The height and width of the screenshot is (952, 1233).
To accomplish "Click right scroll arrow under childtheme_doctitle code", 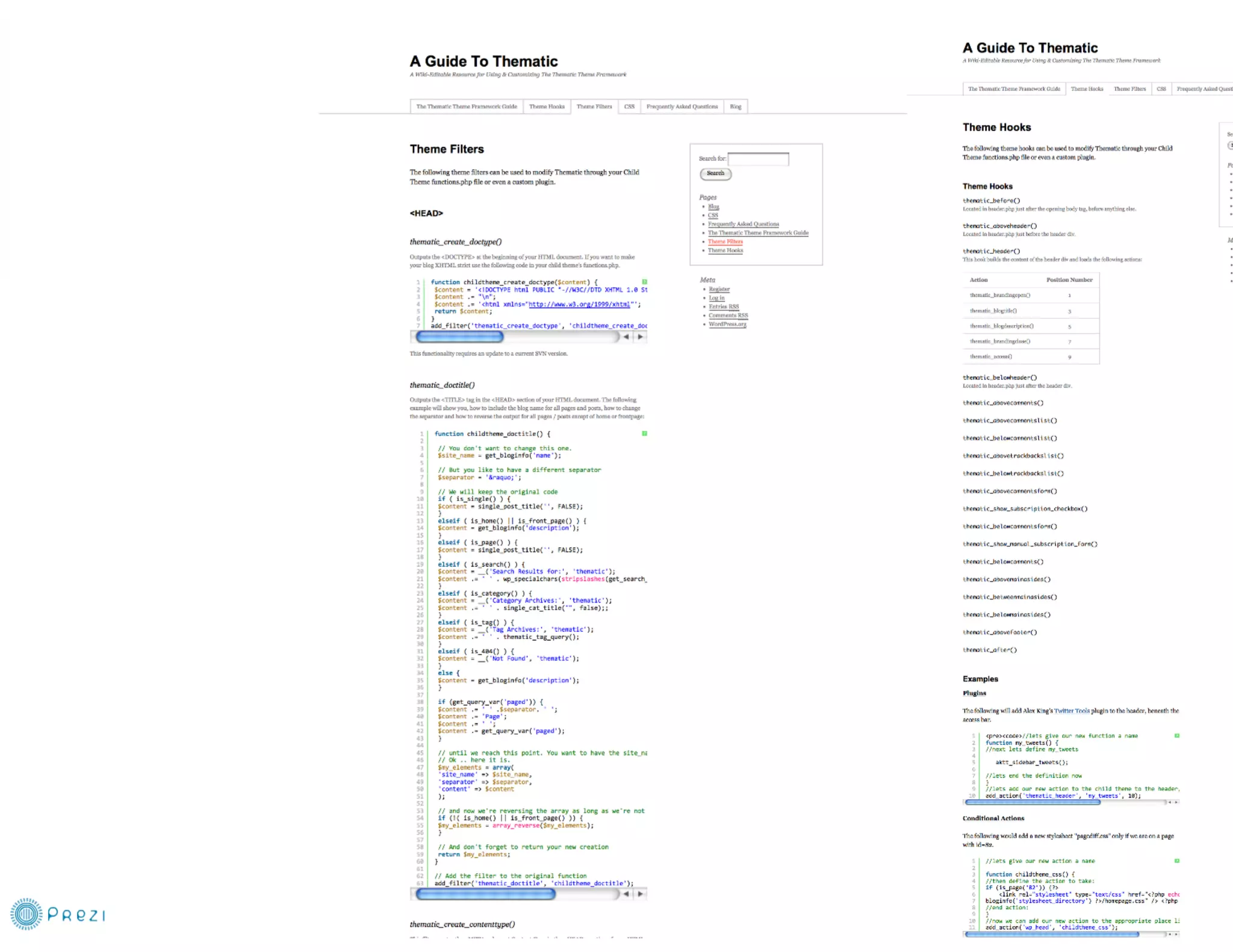I will click(x=640, y=894).
